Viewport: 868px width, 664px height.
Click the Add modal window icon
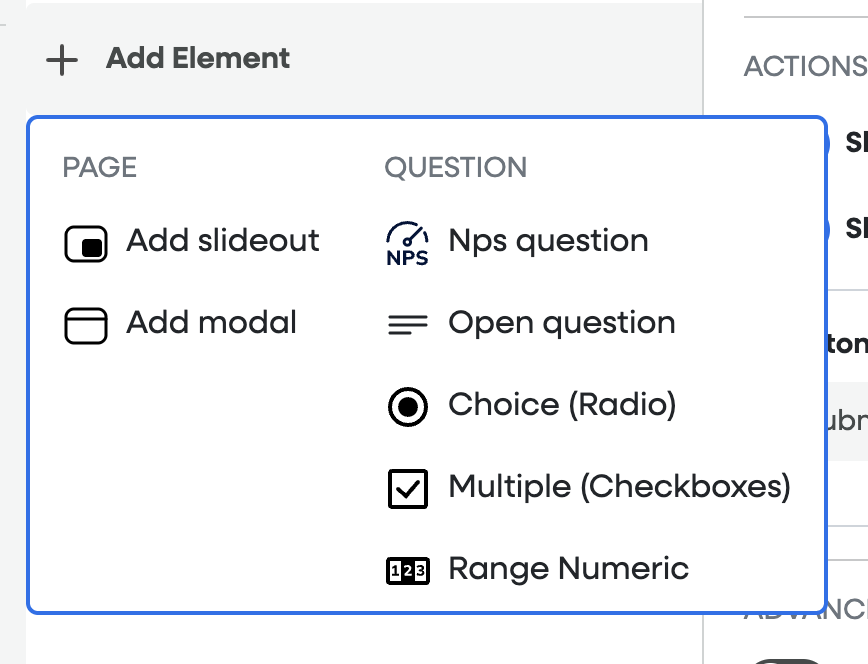click(86, 326)
